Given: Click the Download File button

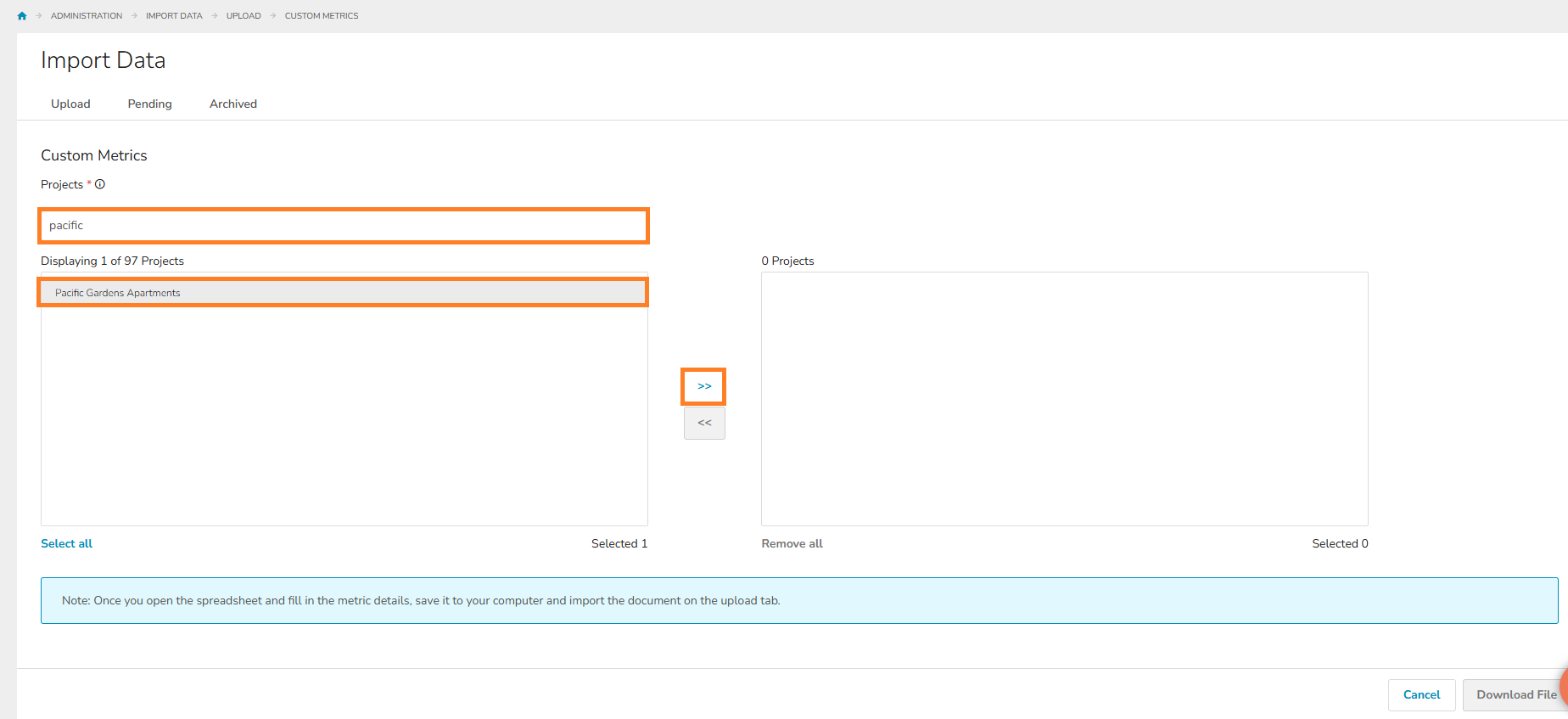Looking at the screenshot, I should pyautogui.click(x=1514, y=694).
